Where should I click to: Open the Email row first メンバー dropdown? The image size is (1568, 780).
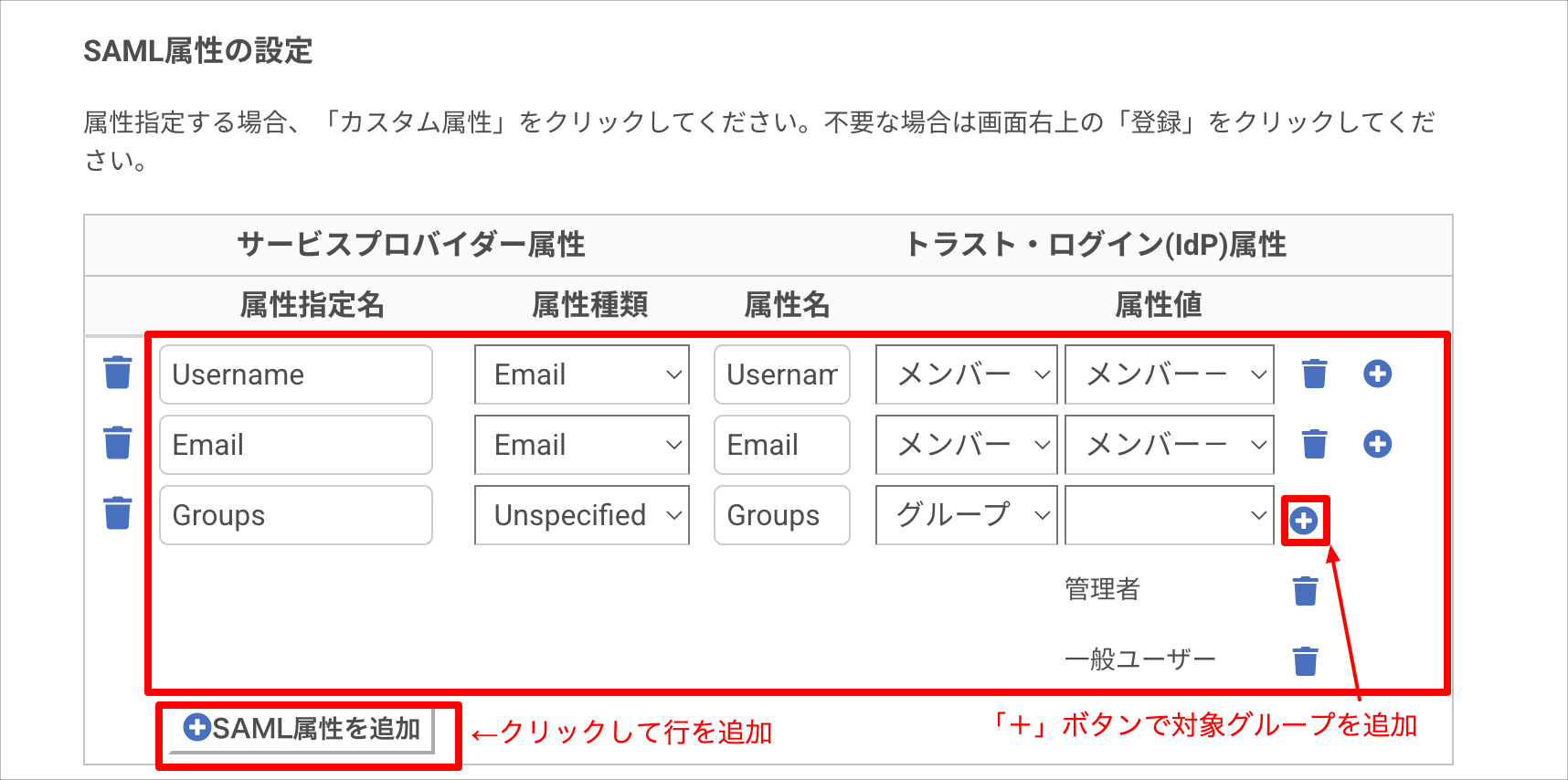pos(966,445)
